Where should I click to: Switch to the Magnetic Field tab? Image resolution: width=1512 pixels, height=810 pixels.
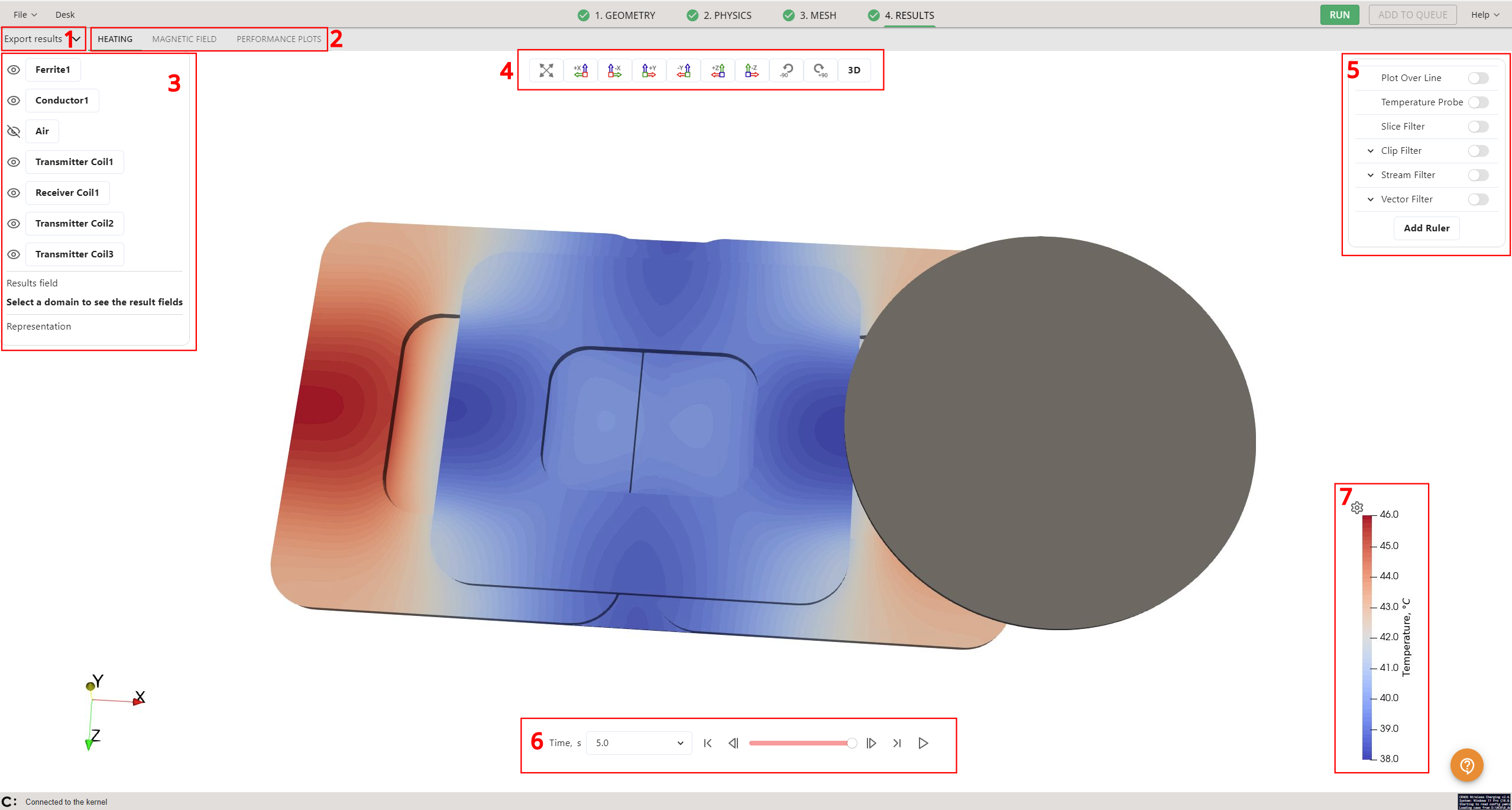(x=184, y=39)
